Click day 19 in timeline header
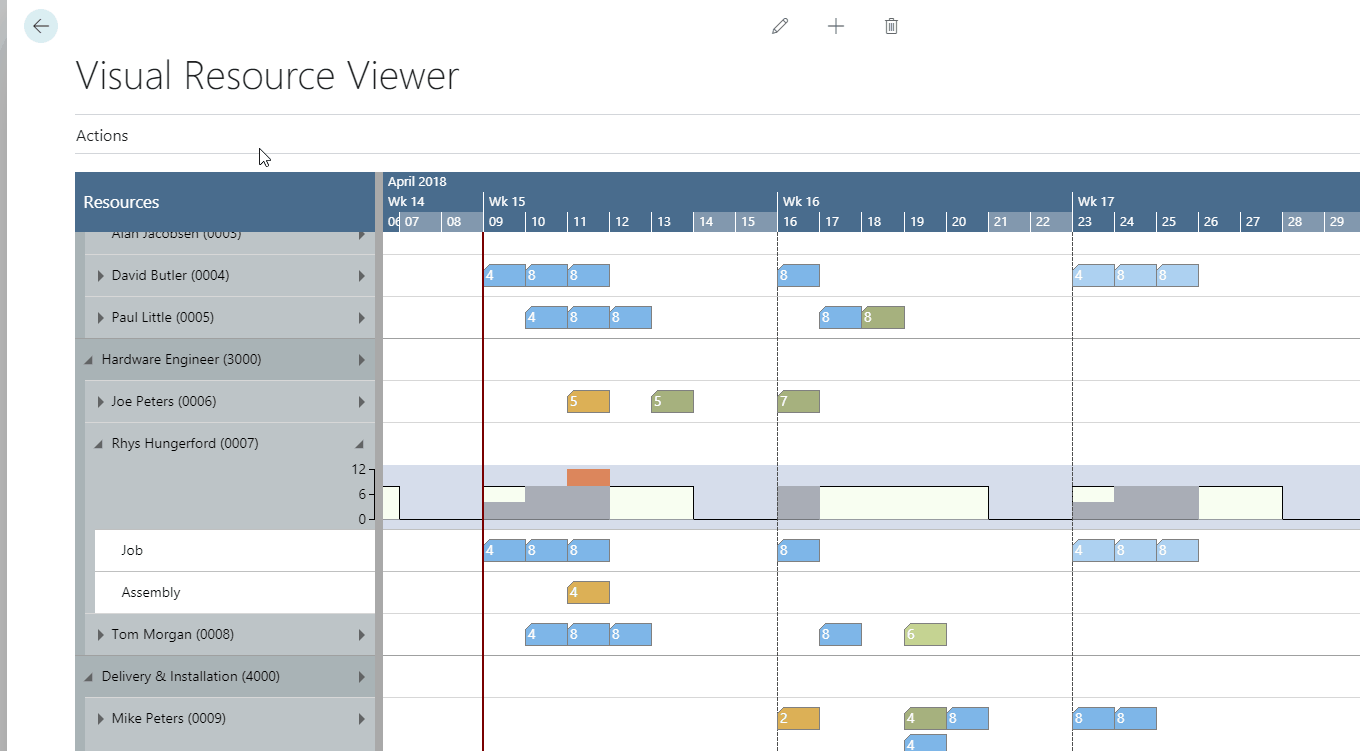 tap(925, 222)
